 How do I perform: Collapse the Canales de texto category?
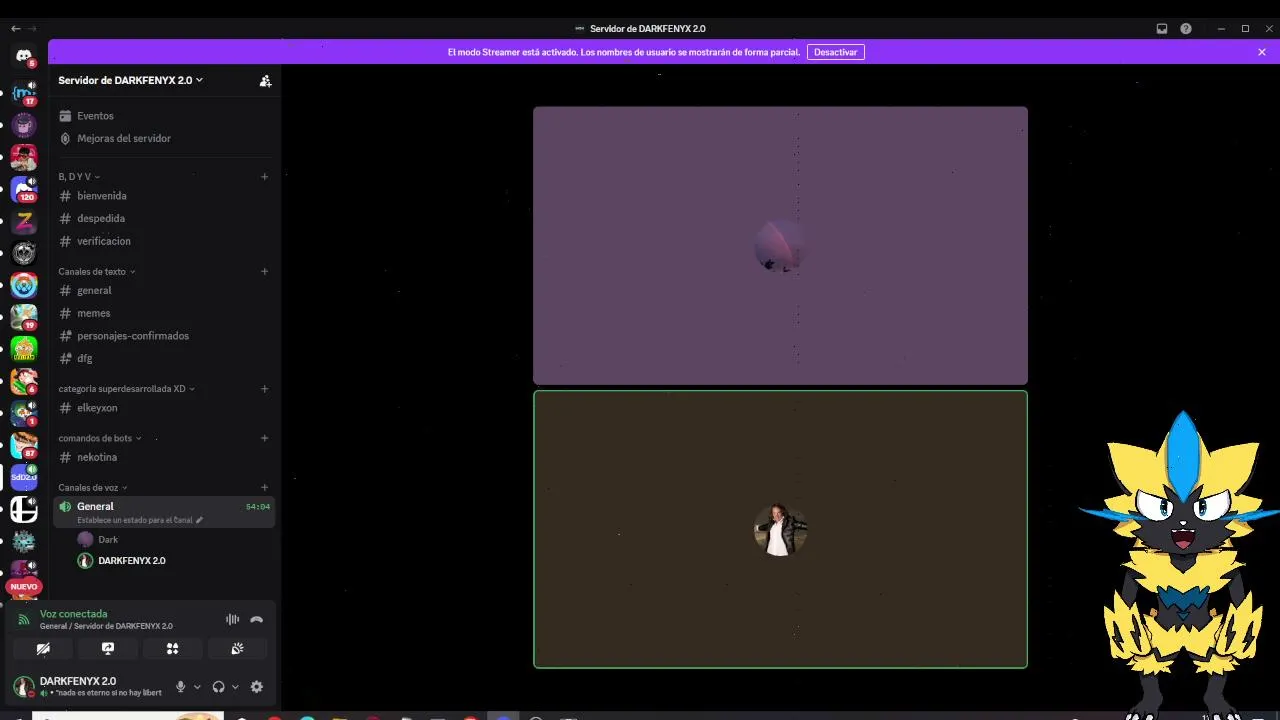[96, 271]
